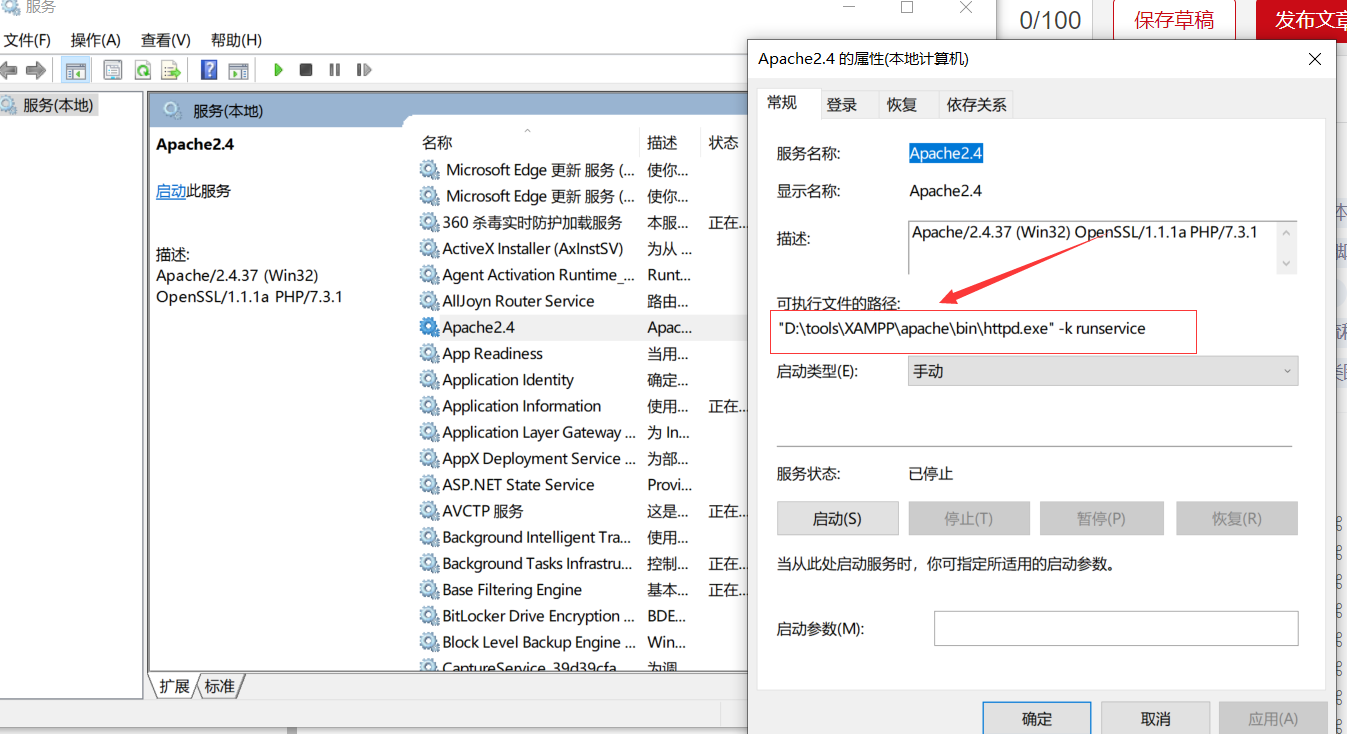Click the gear icon beside BitLocker Drive Encryption
The image size is (1347, 734).
pyautogui.click(x=429, y=616)
